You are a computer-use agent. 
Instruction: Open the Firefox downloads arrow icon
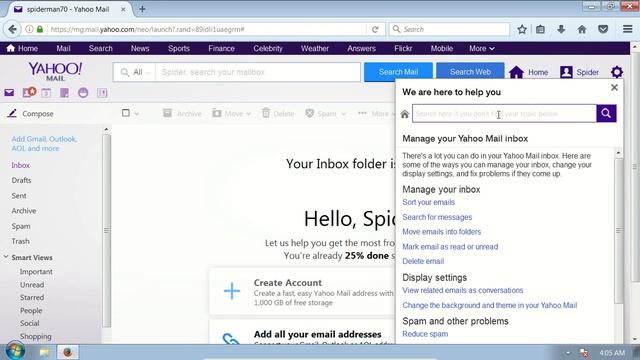coord(561,29)
